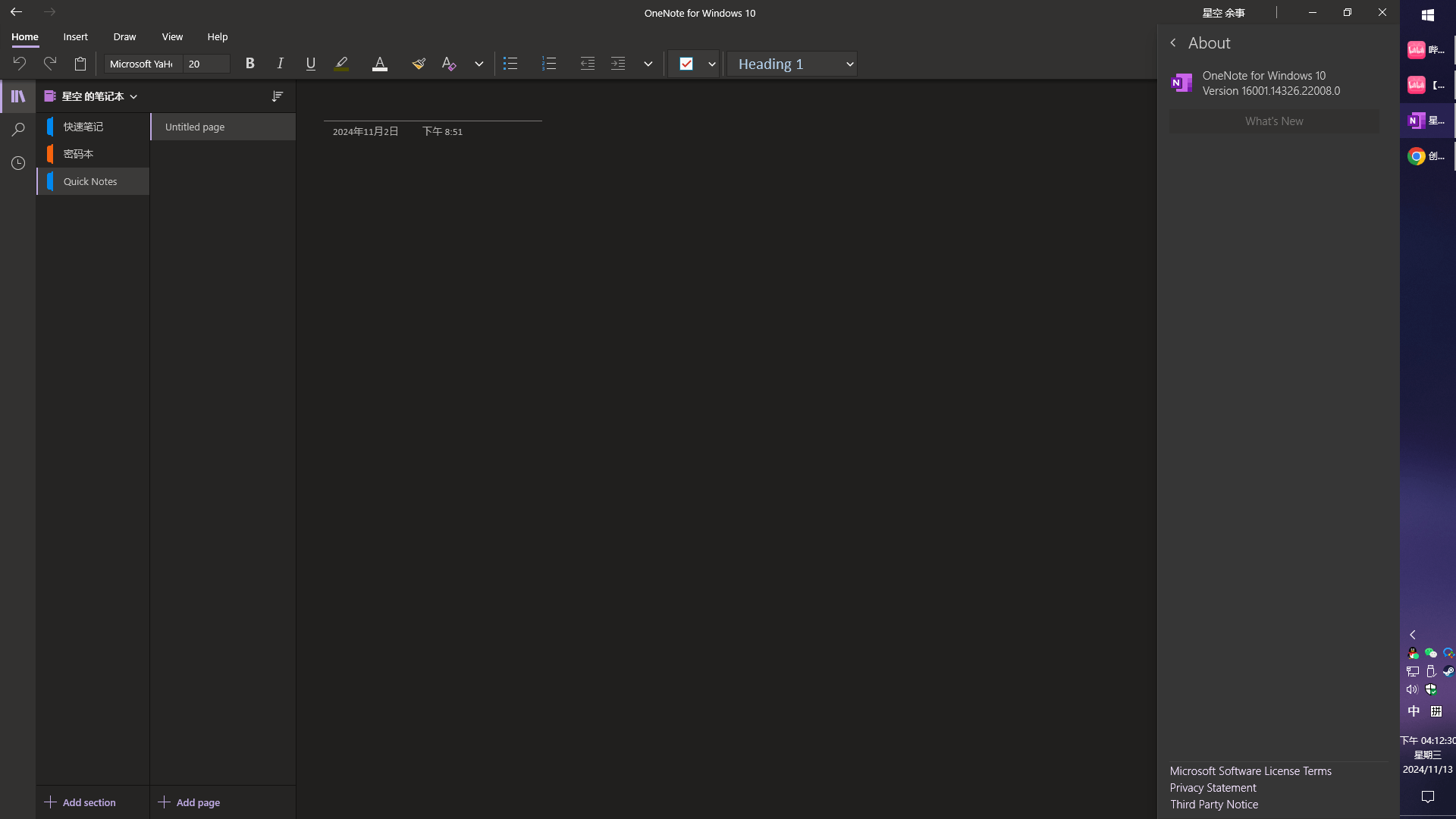
Task: Open the notebooks library panel
Action: coord(17,96)
